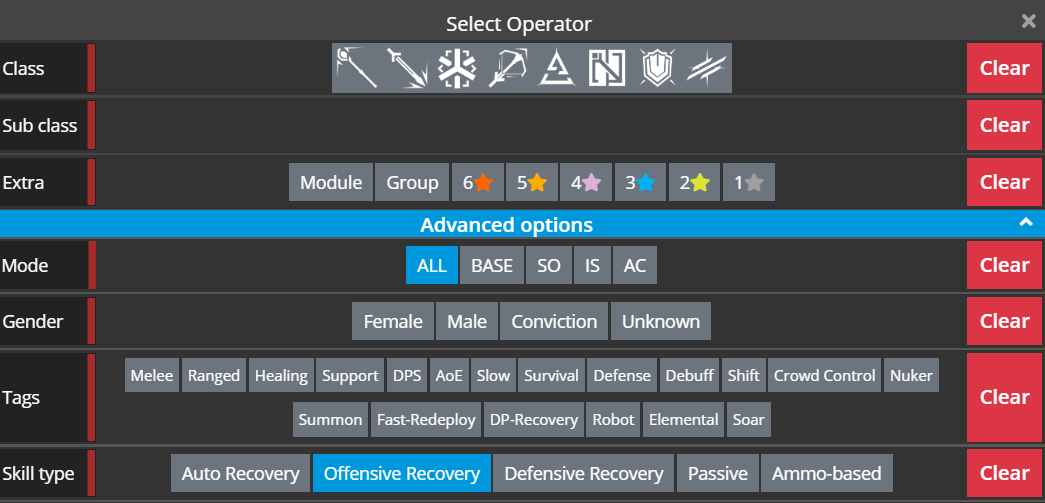Clear the Skill type filter row
The width and height of the screenshot is (1045, 503).
click(x=1004, y=473)
